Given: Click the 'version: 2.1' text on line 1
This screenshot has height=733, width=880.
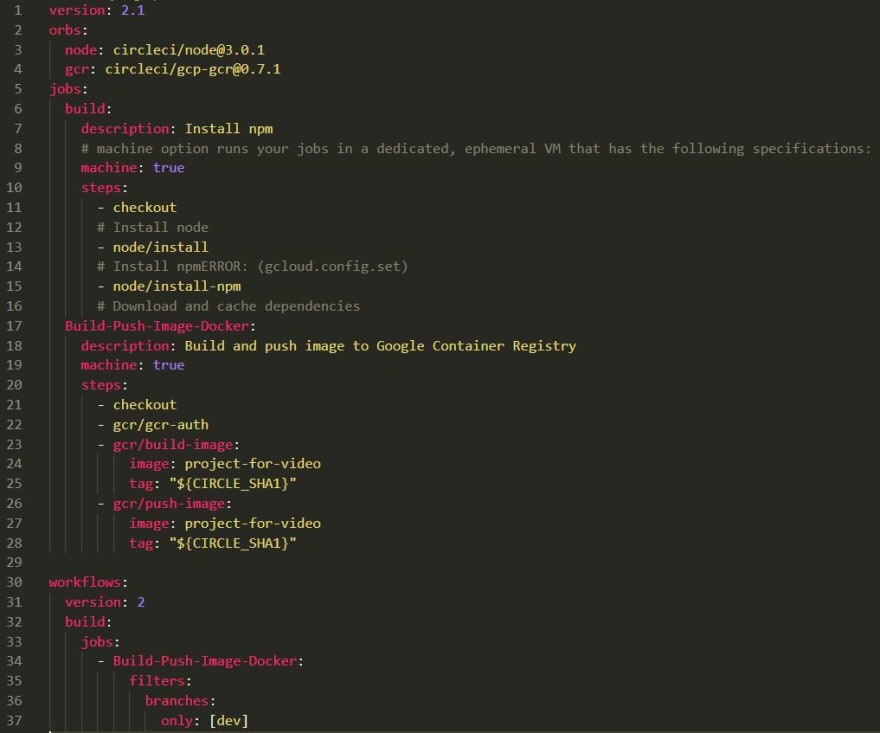Looking at the screenshot, I should pos(97,10).
